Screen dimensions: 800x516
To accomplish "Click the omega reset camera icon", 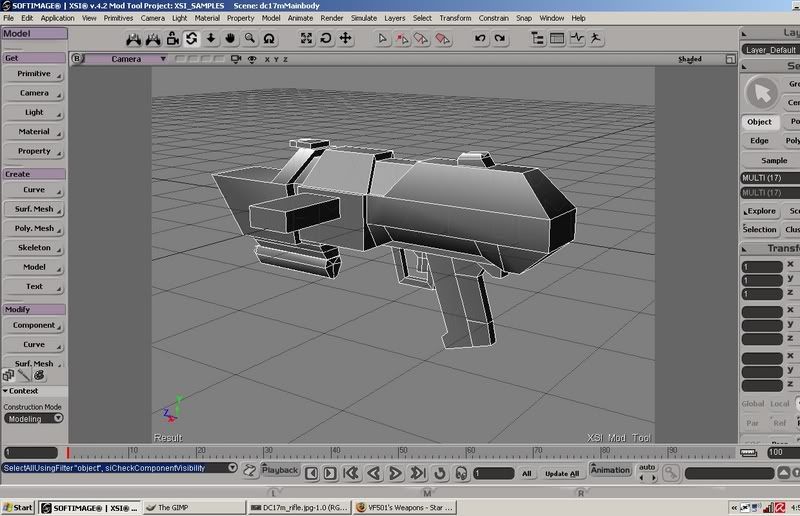I will (x=269, y=38).
